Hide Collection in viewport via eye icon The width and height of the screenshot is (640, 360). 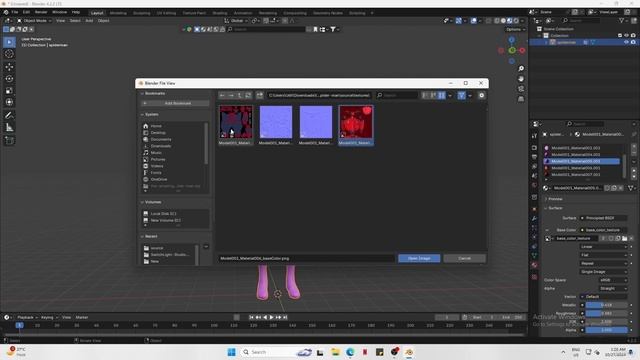pyautogui.click(x=627, y=36)
